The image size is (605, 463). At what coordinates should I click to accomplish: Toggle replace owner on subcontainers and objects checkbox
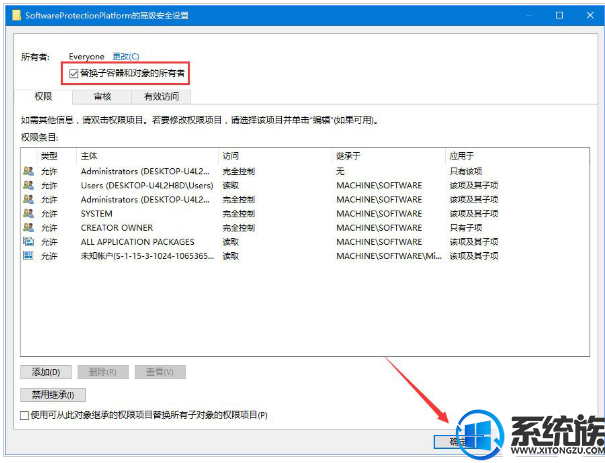pos(73,73)
